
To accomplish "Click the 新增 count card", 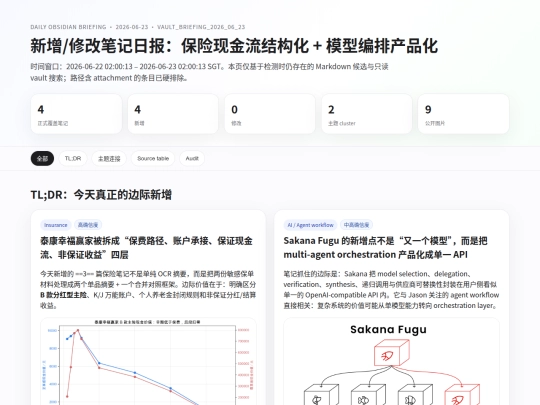I will click(x=173, y=114).
